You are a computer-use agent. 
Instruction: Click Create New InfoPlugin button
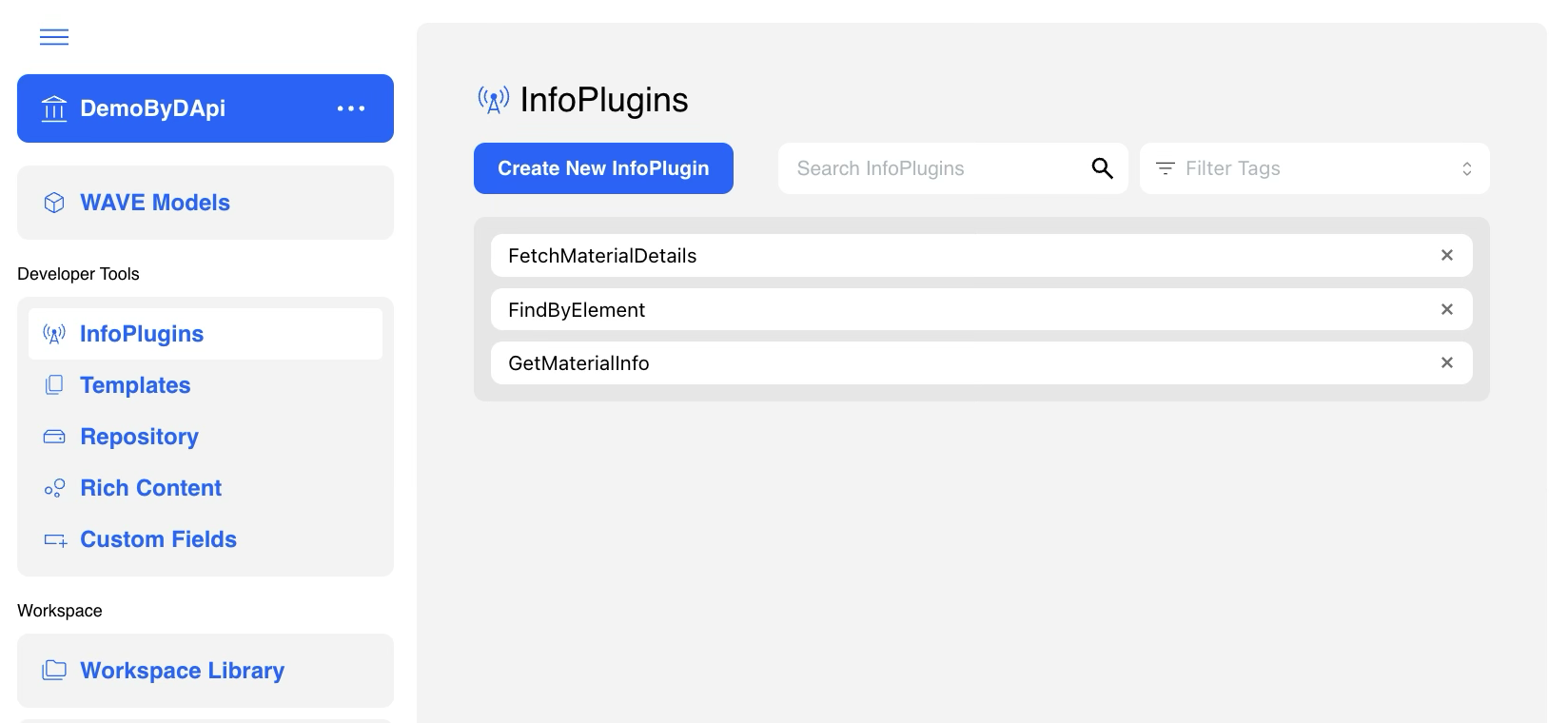click(603, 168)
